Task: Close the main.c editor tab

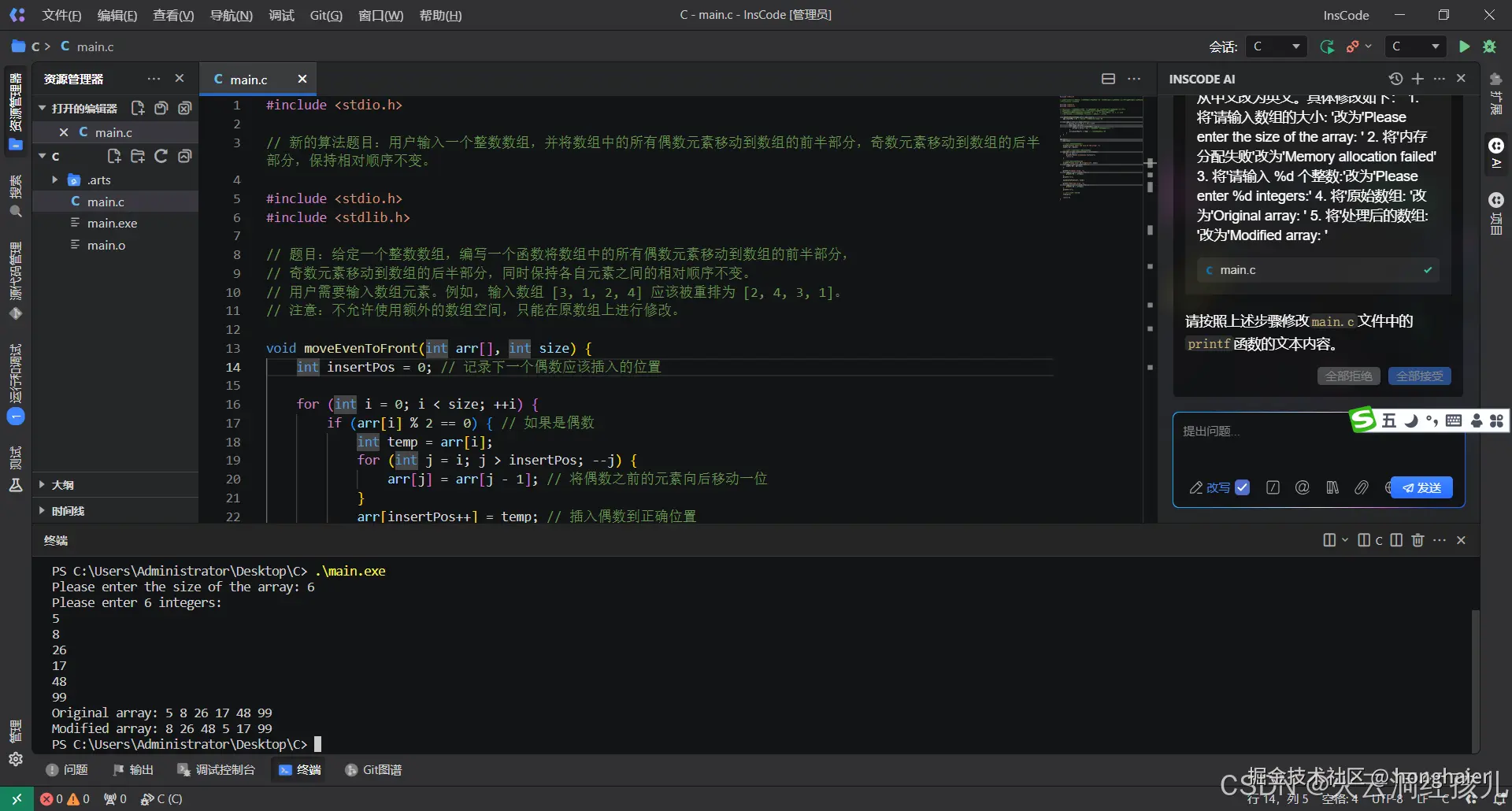Action: coord(302,79)
